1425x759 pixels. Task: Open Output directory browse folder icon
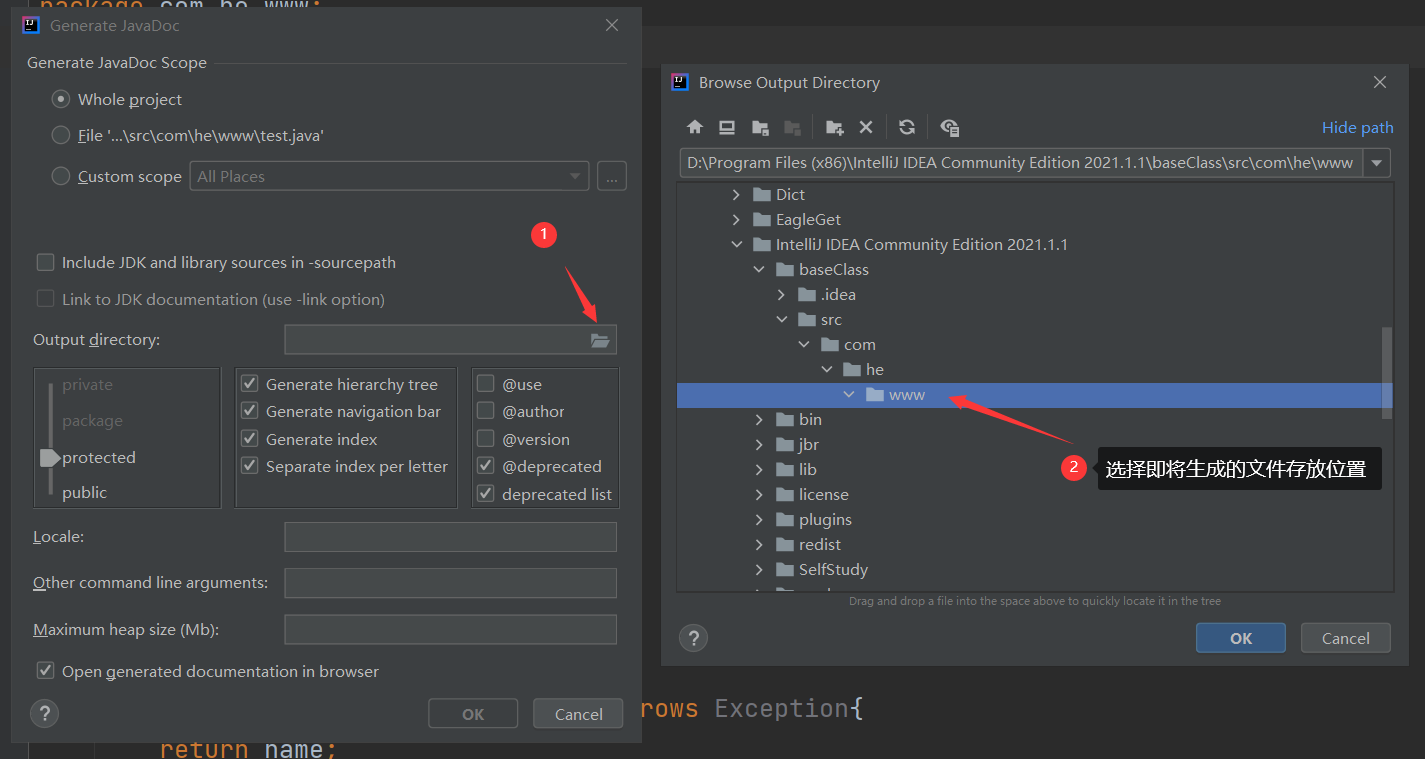click(x=600, y=340)
